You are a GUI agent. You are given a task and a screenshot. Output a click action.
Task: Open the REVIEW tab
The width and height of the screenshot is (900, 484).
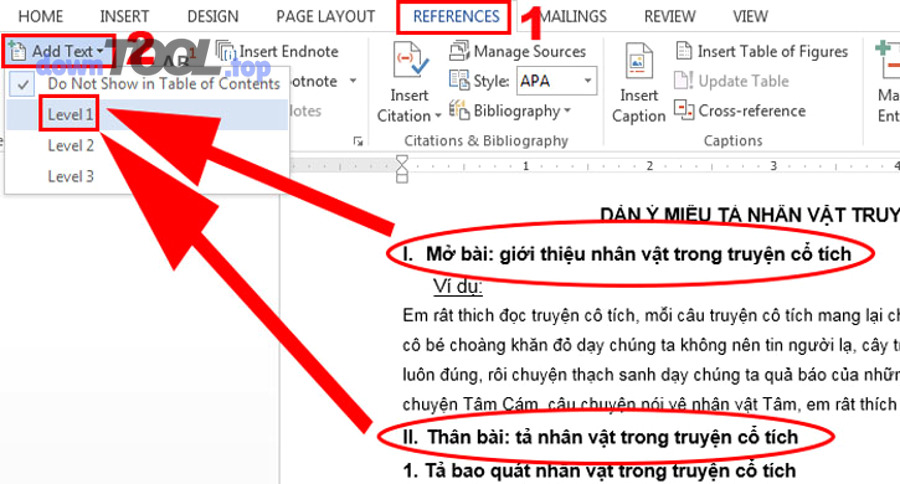[670, 17]
